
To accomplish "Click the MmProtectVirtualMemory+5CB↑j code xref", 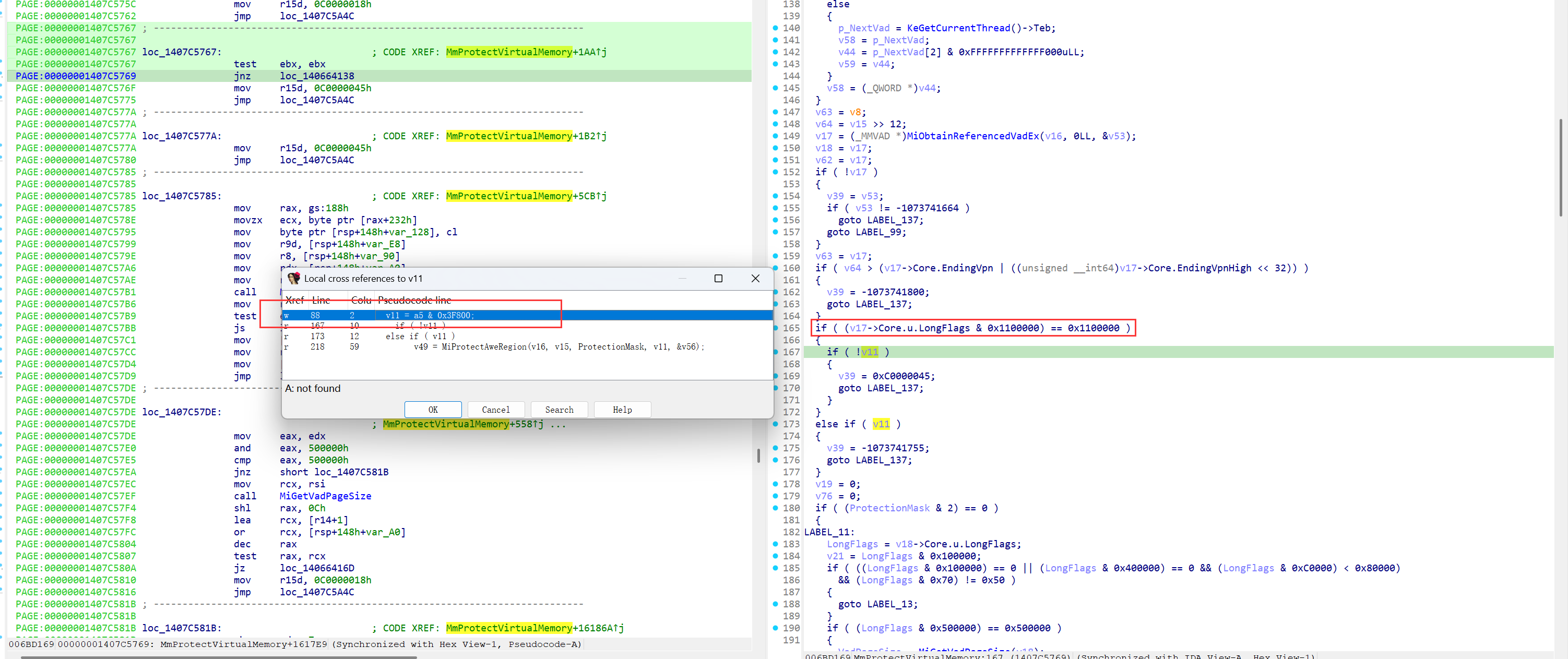I will click(x=526, y=196).
